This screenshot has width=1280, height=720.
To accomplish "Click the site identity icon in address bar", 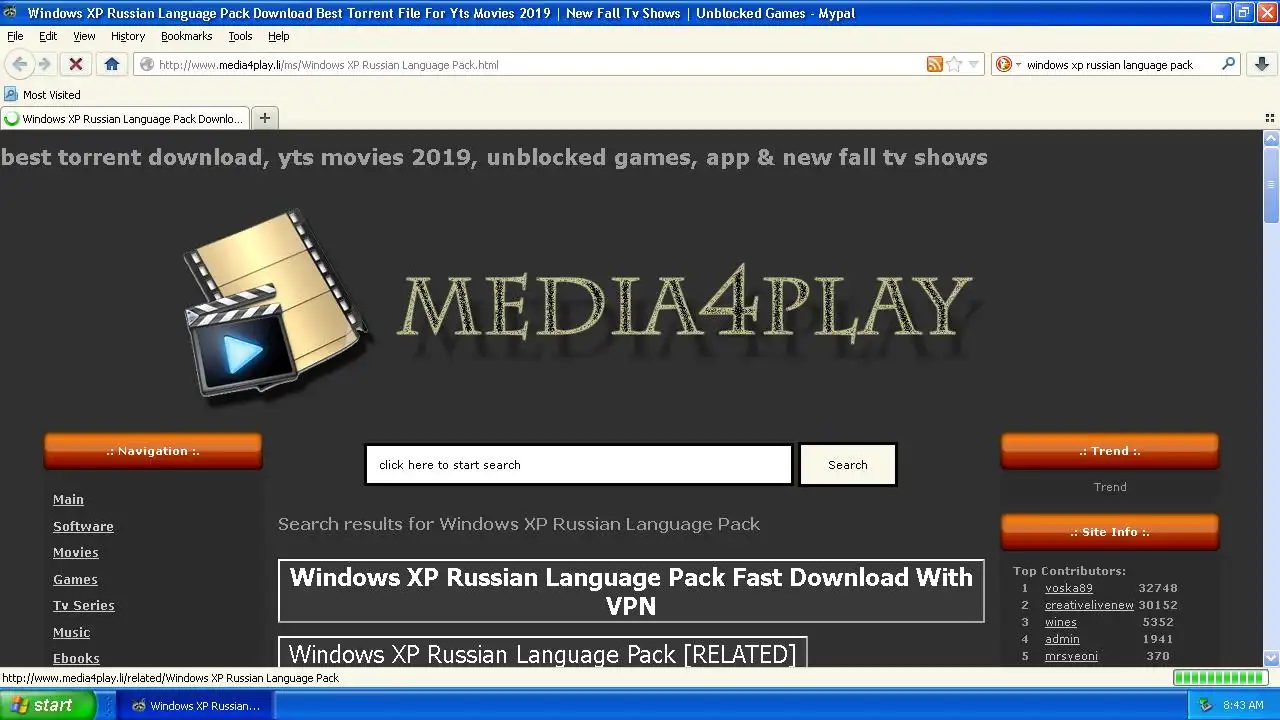I will (147, 64).
